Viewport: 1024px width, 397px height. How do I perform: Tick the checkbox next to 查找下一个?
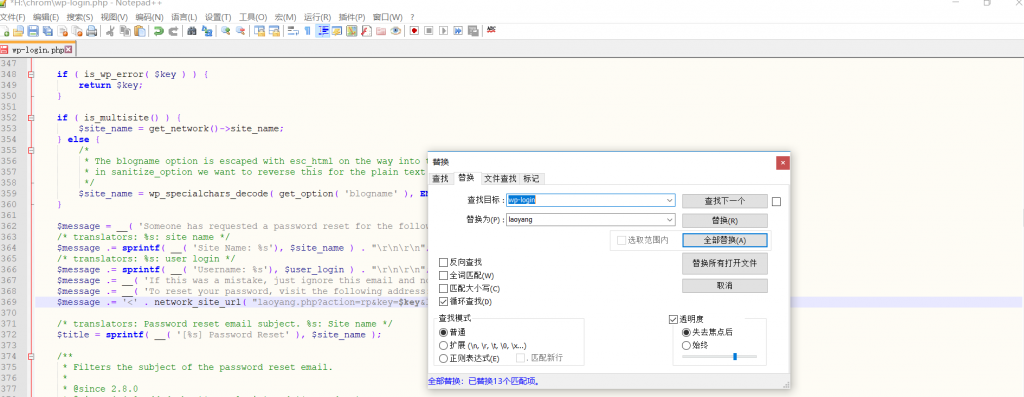(x=776, y=202)
